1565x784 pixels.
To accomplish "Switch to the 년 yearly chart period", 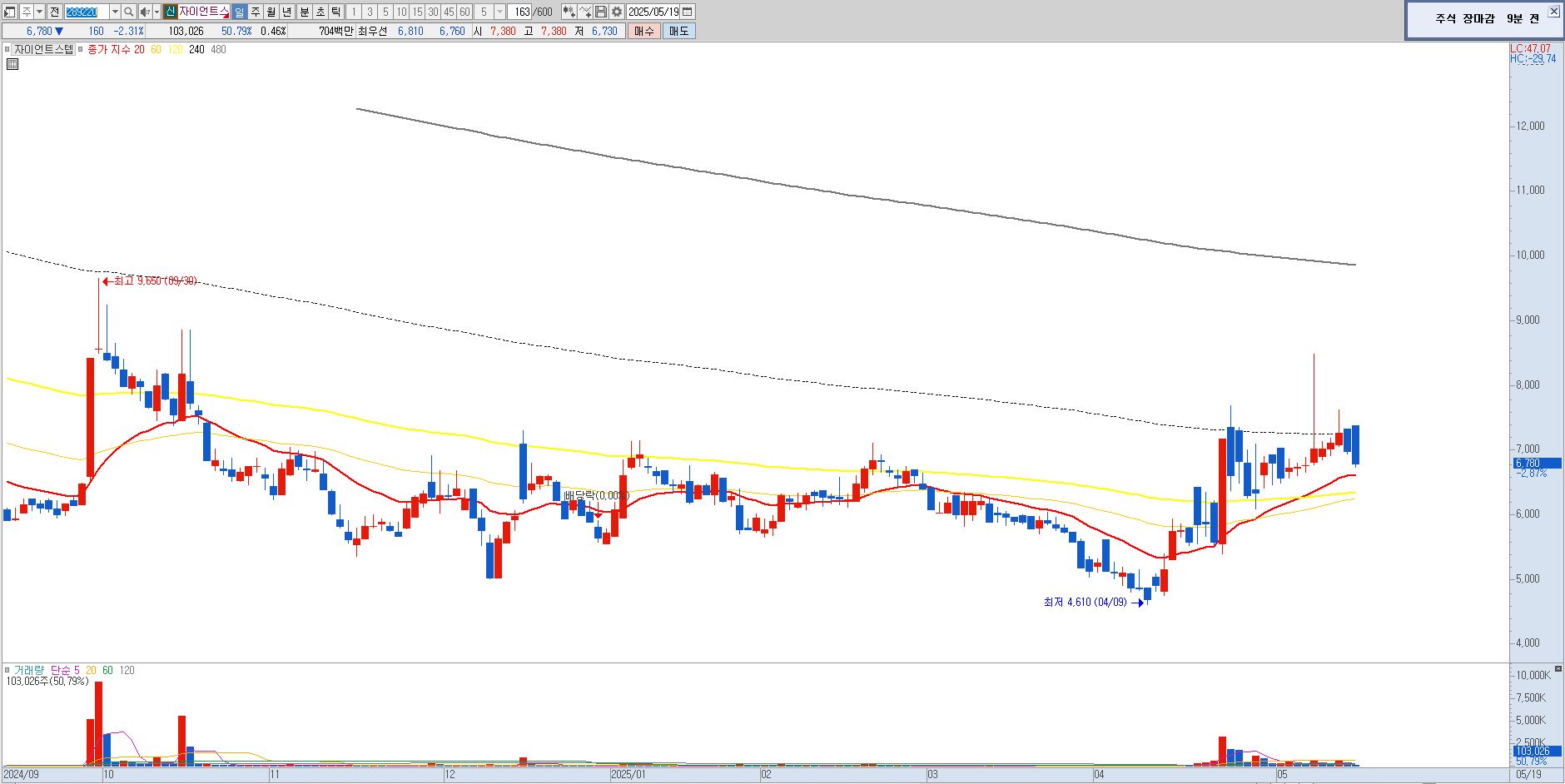I will pyautogui.click(x=287, y=12).
